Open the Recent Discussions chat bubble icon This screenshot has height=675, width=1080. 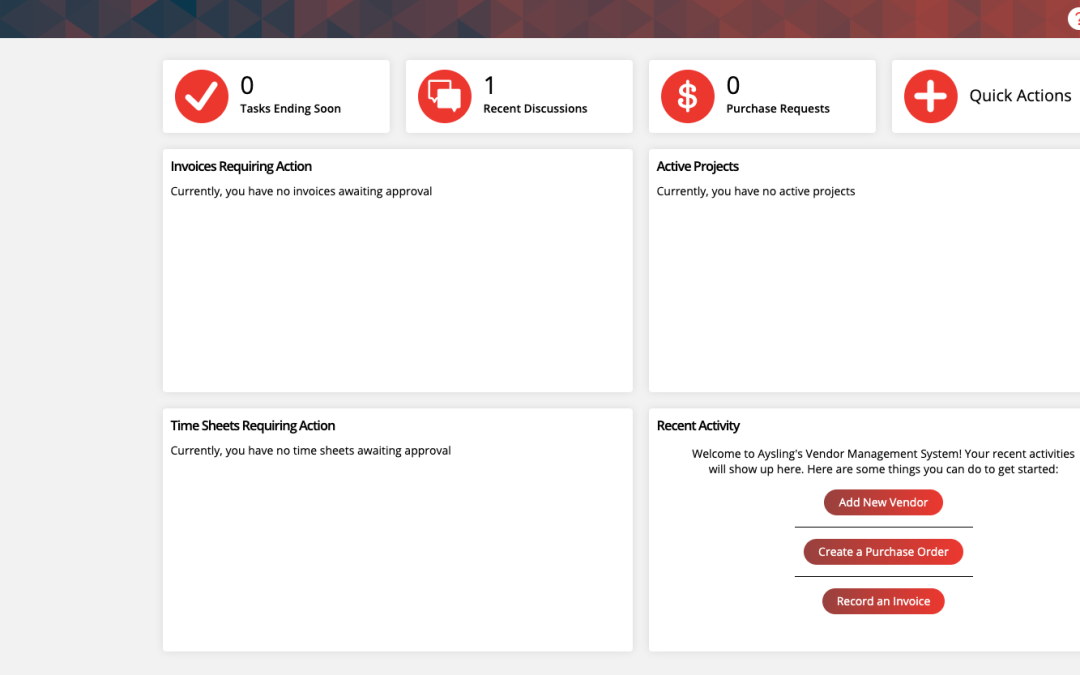[444, 96]
